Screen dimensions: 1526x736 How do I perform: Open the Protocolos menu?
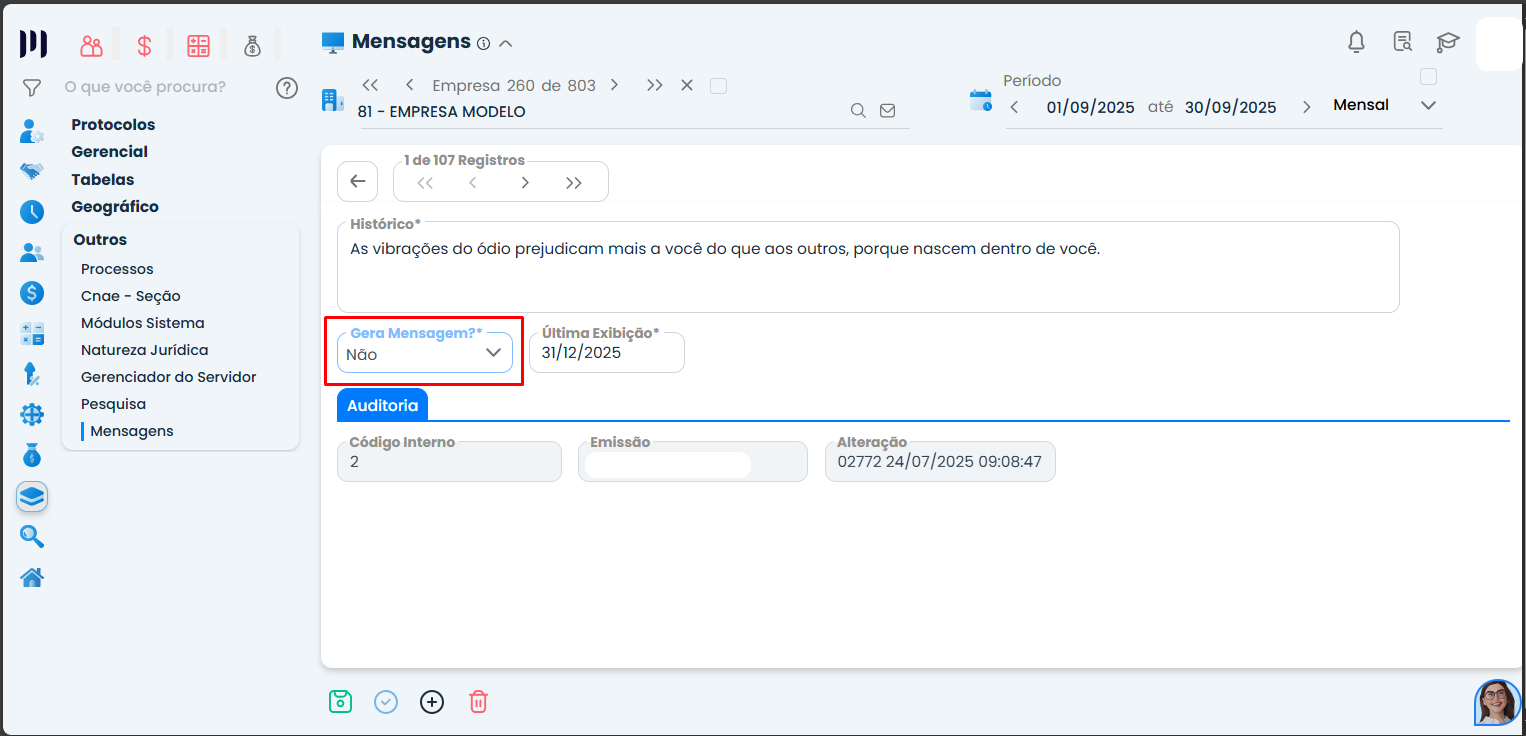pos(113,125)
